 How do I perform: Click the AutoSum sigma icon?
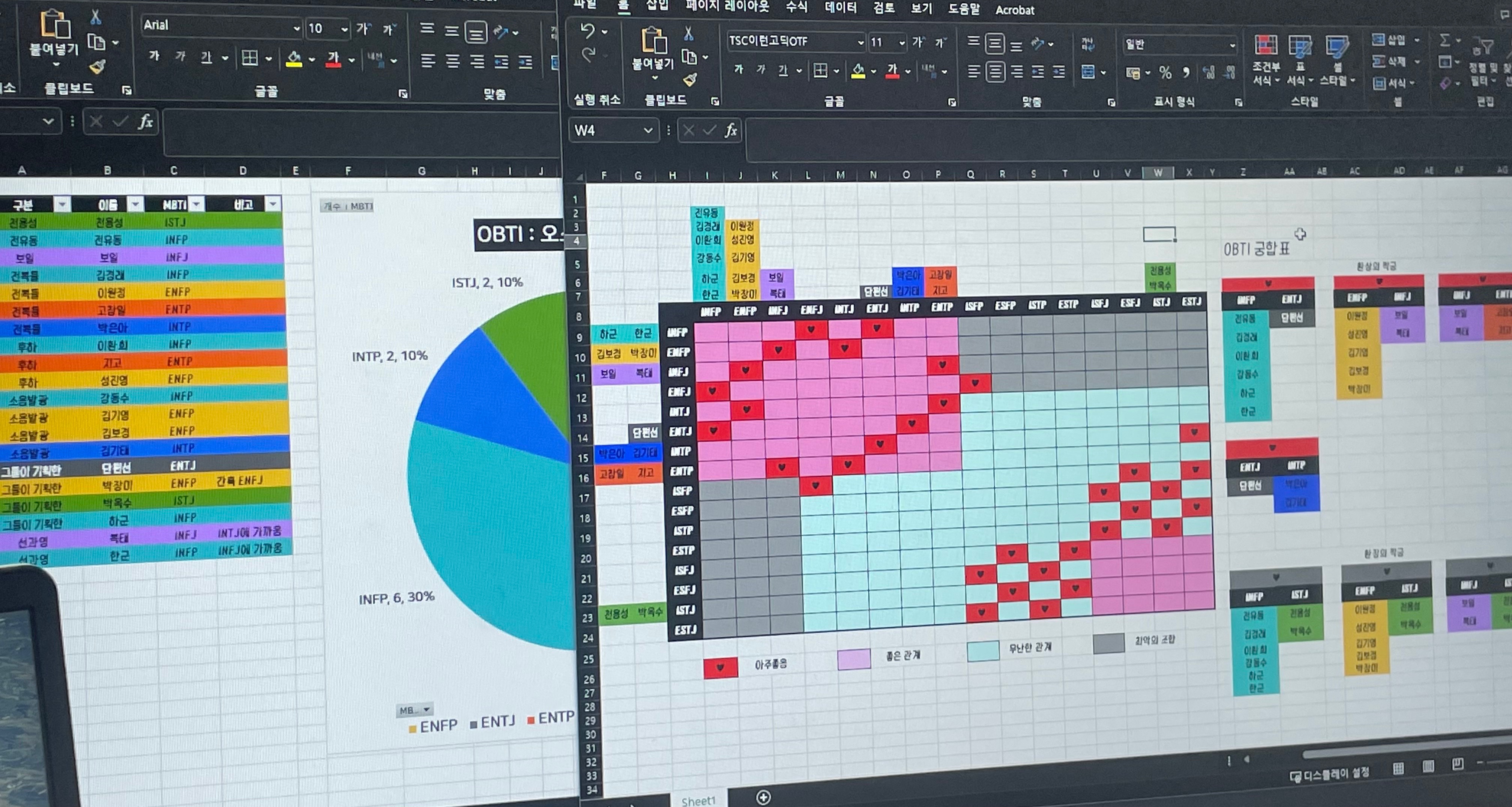1444,40
